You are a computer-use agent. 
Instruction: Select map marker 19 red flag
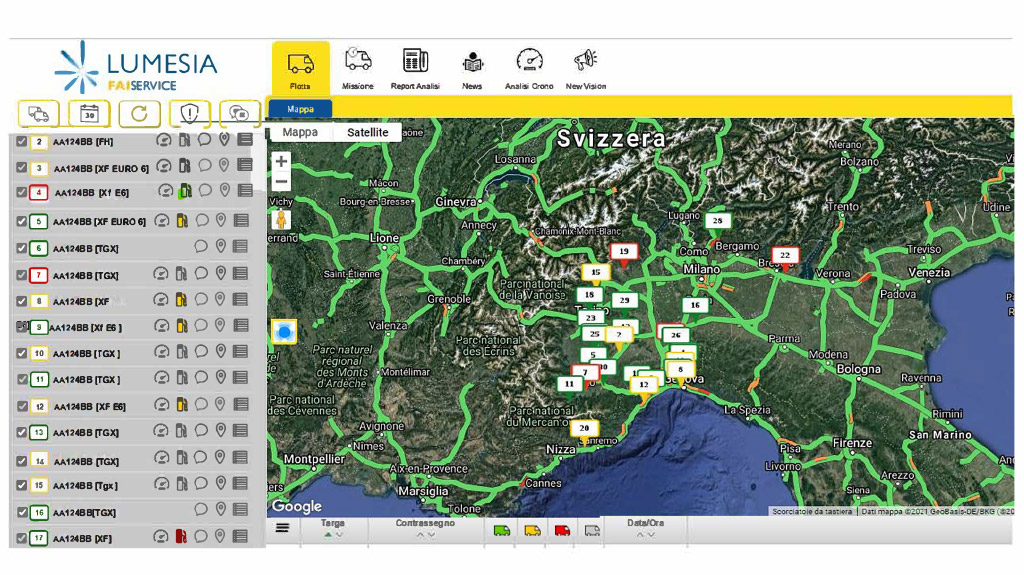[624, 252]
